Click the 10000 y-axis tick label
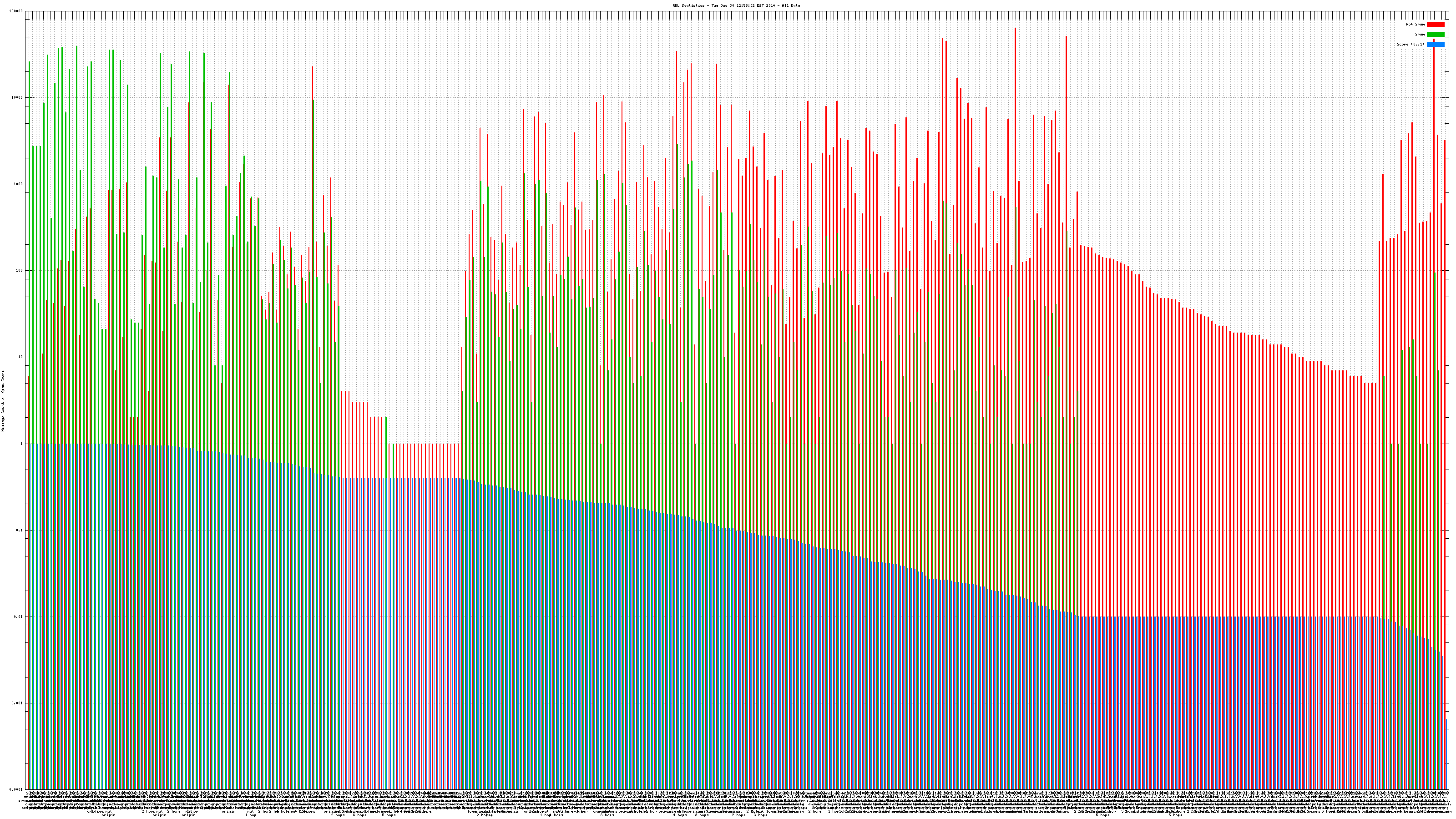Screen dimensions: 1456x819 point(17,97)
